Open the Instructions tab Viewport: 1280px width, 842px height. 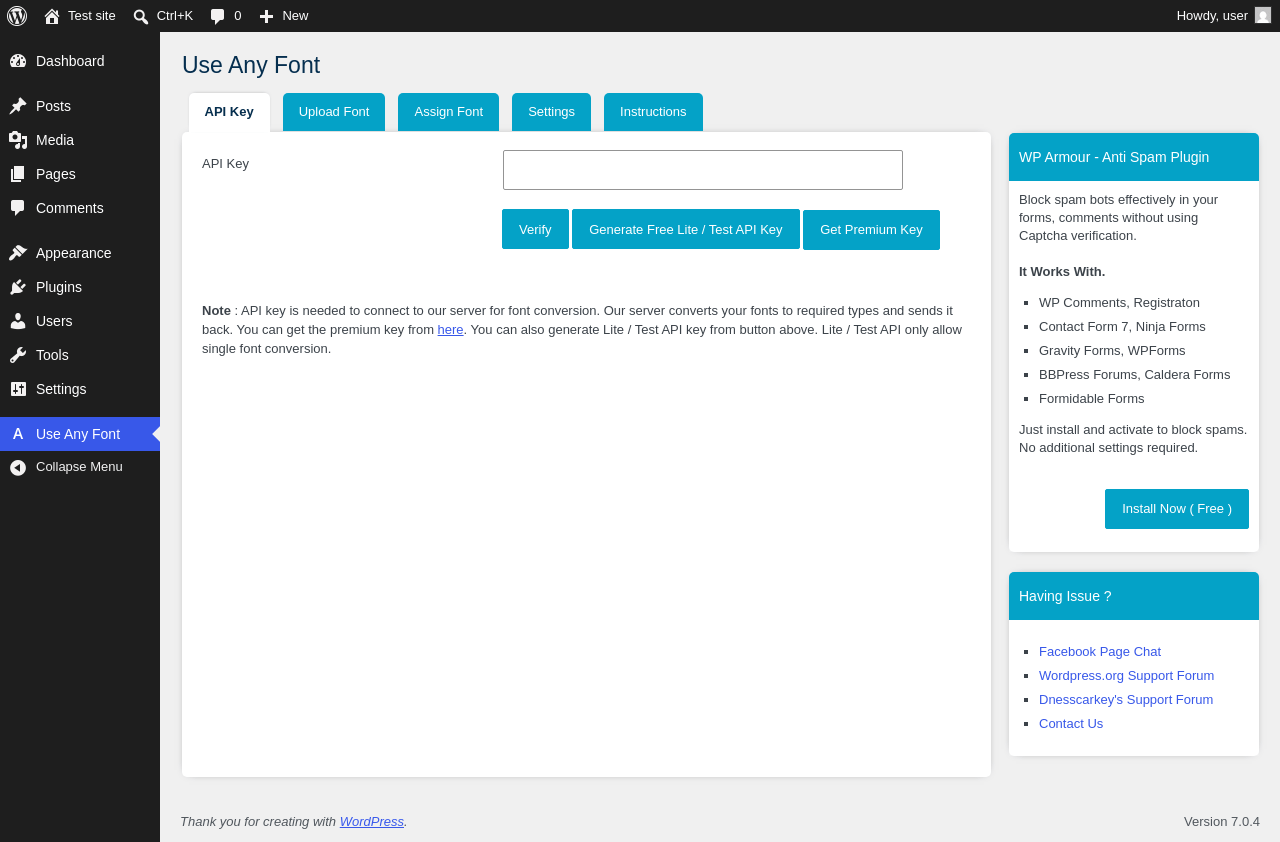[653, 112]
